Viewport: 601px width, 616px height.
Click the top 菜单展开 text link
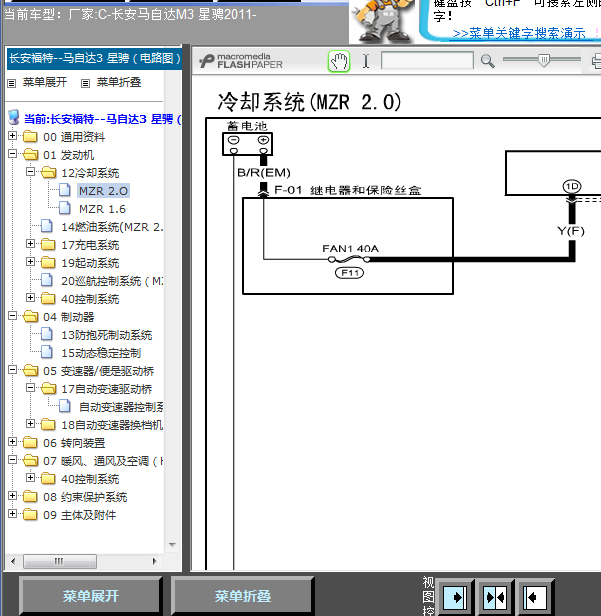pos(45,82)
